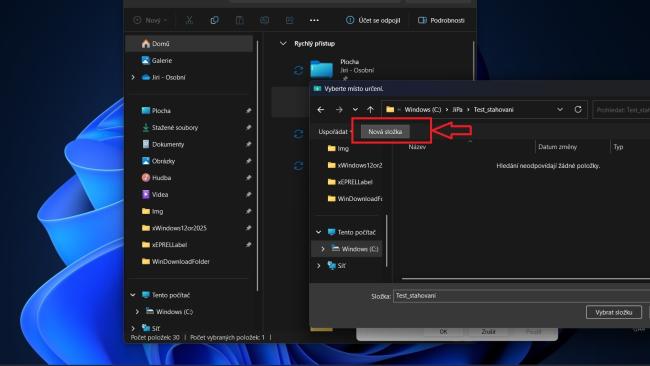The image size is (650, 366).
Task: Select Windows (C:) in Explorer sidebar
Action: 170,311
